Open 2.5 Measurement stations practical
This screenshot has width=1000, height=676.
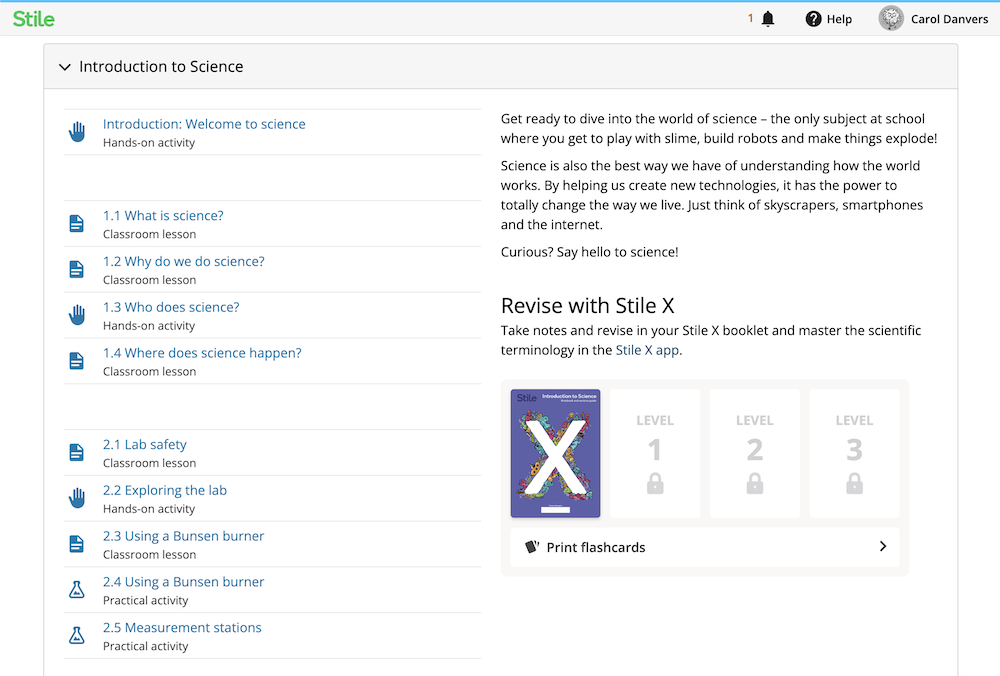(182, 628)
